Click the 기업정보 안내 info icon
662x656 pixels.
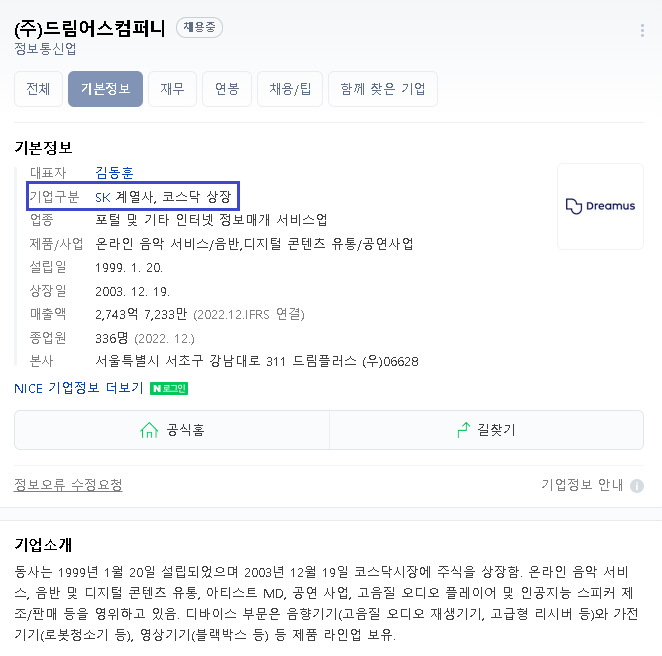point(637,486)
